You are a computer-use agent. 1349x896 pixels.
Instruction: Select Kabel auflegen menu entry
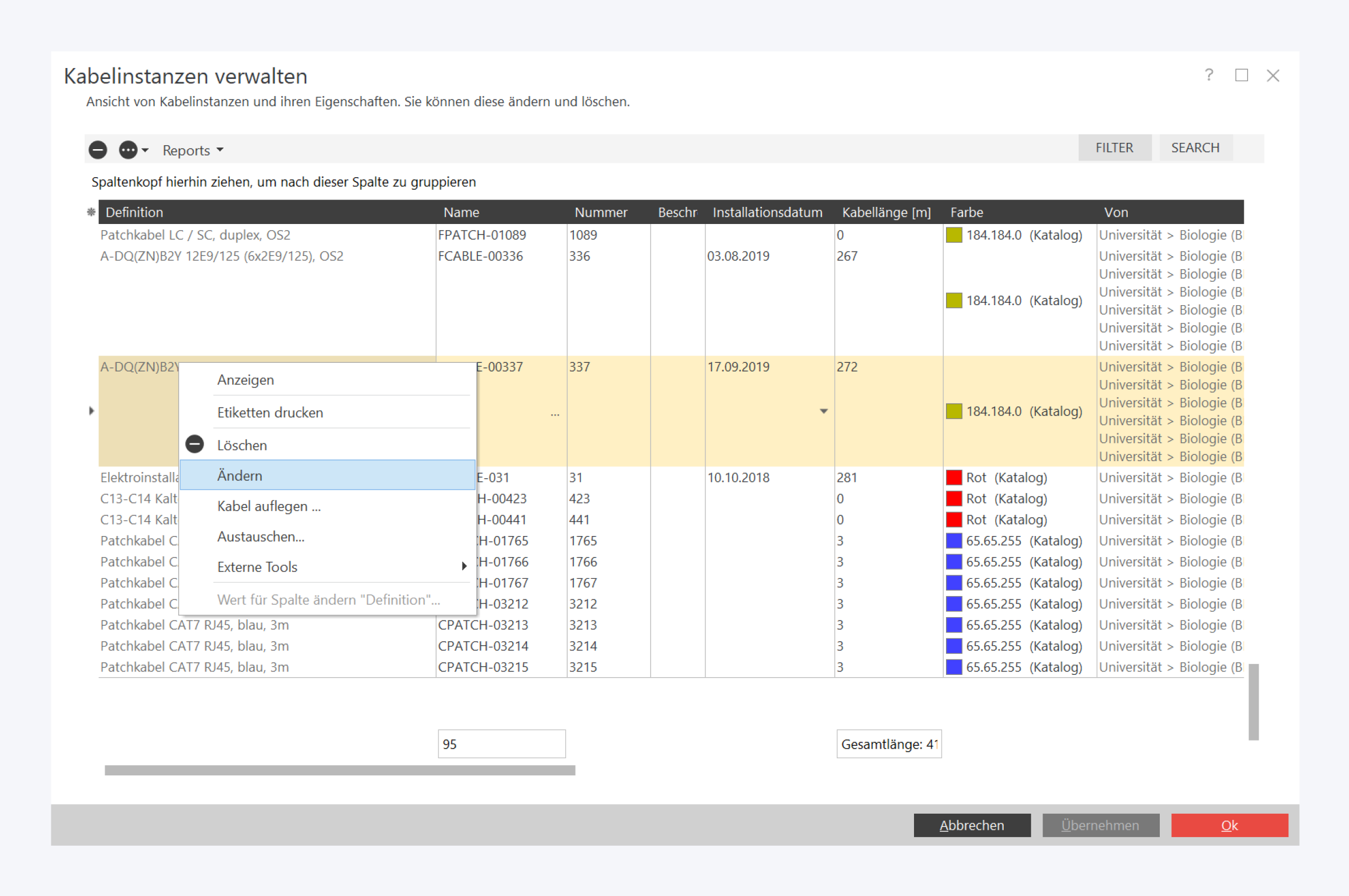pyautogui.click(x=269, y=506)
